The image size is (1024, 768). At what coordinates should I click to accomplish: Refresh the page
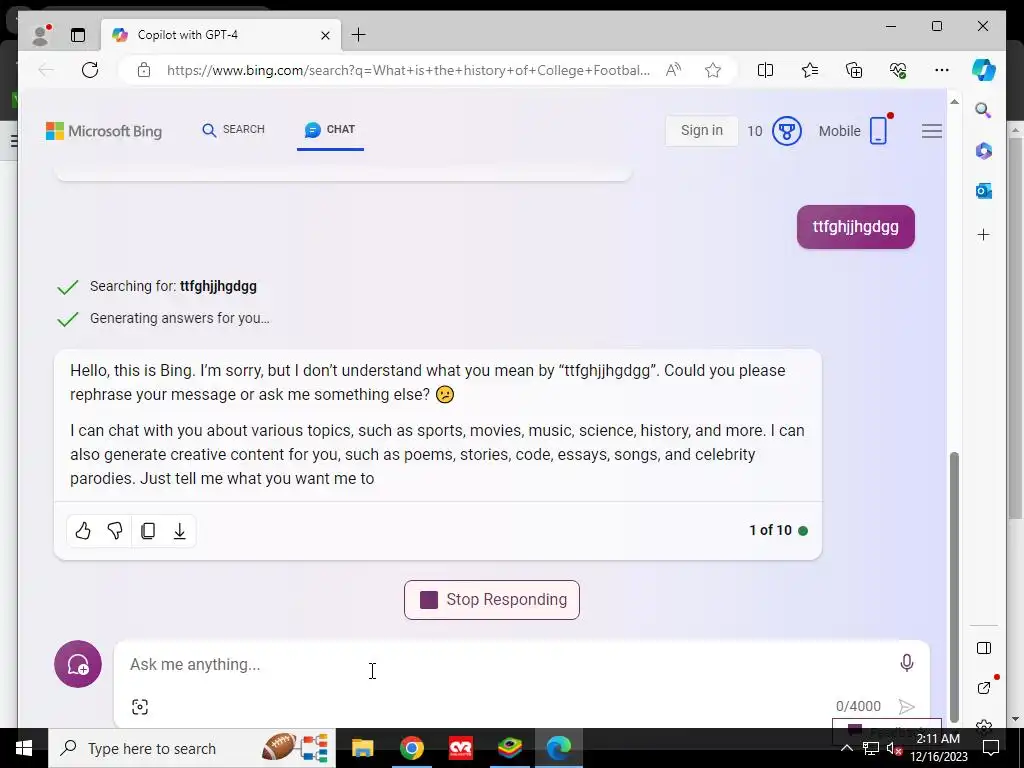pyautogui.click(x=89, y=70)
